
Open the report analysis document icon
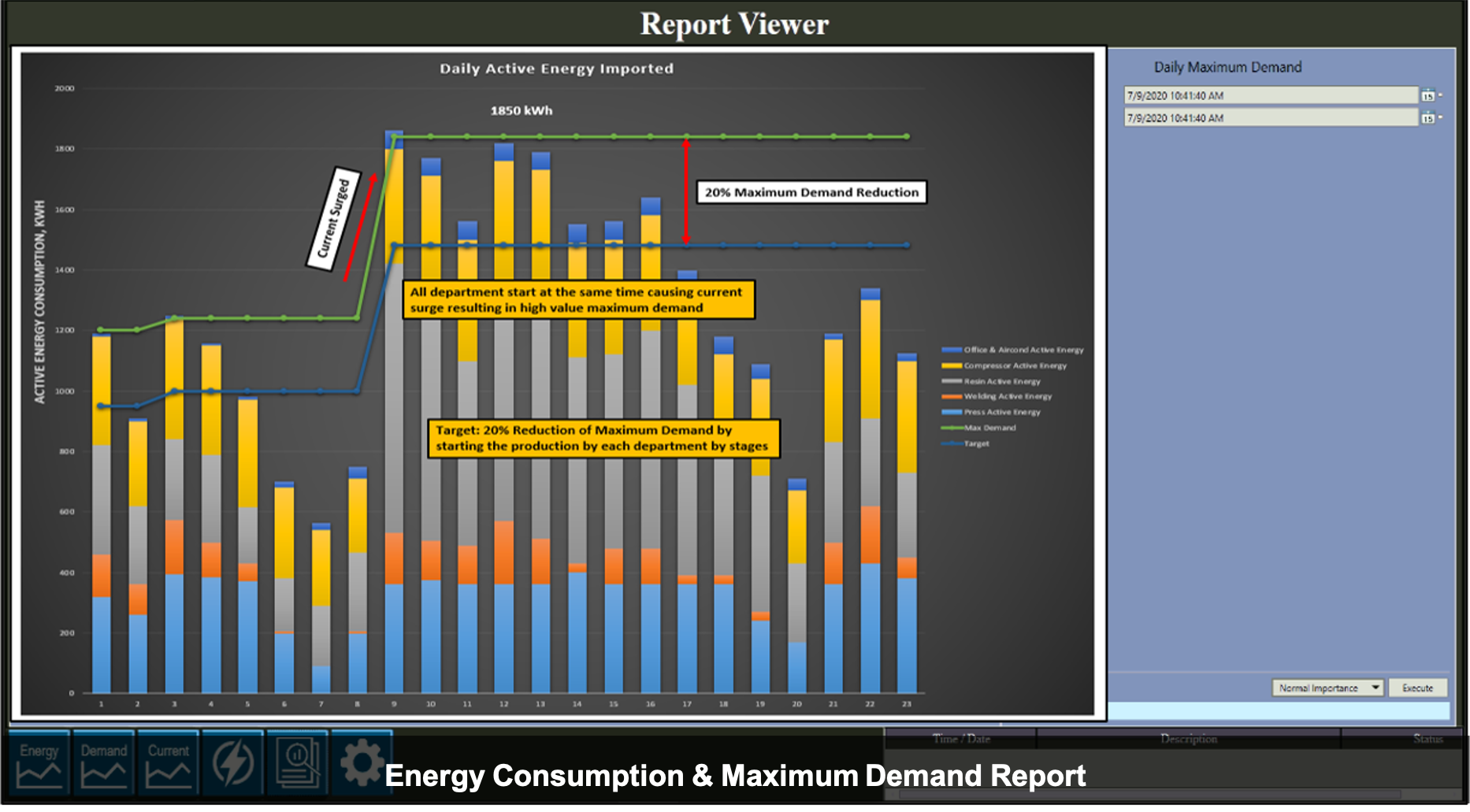297,762
